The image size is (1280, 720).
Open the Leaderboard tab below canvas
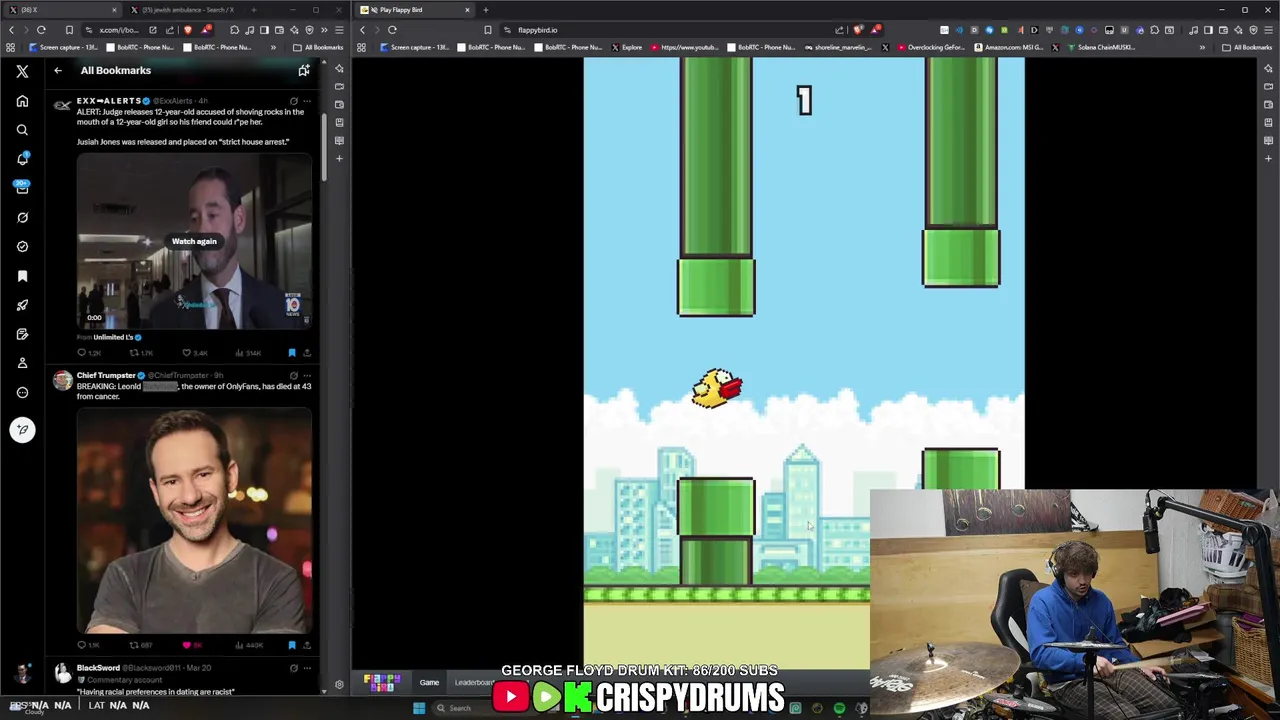pyautogui.click(x=474, y=683)
